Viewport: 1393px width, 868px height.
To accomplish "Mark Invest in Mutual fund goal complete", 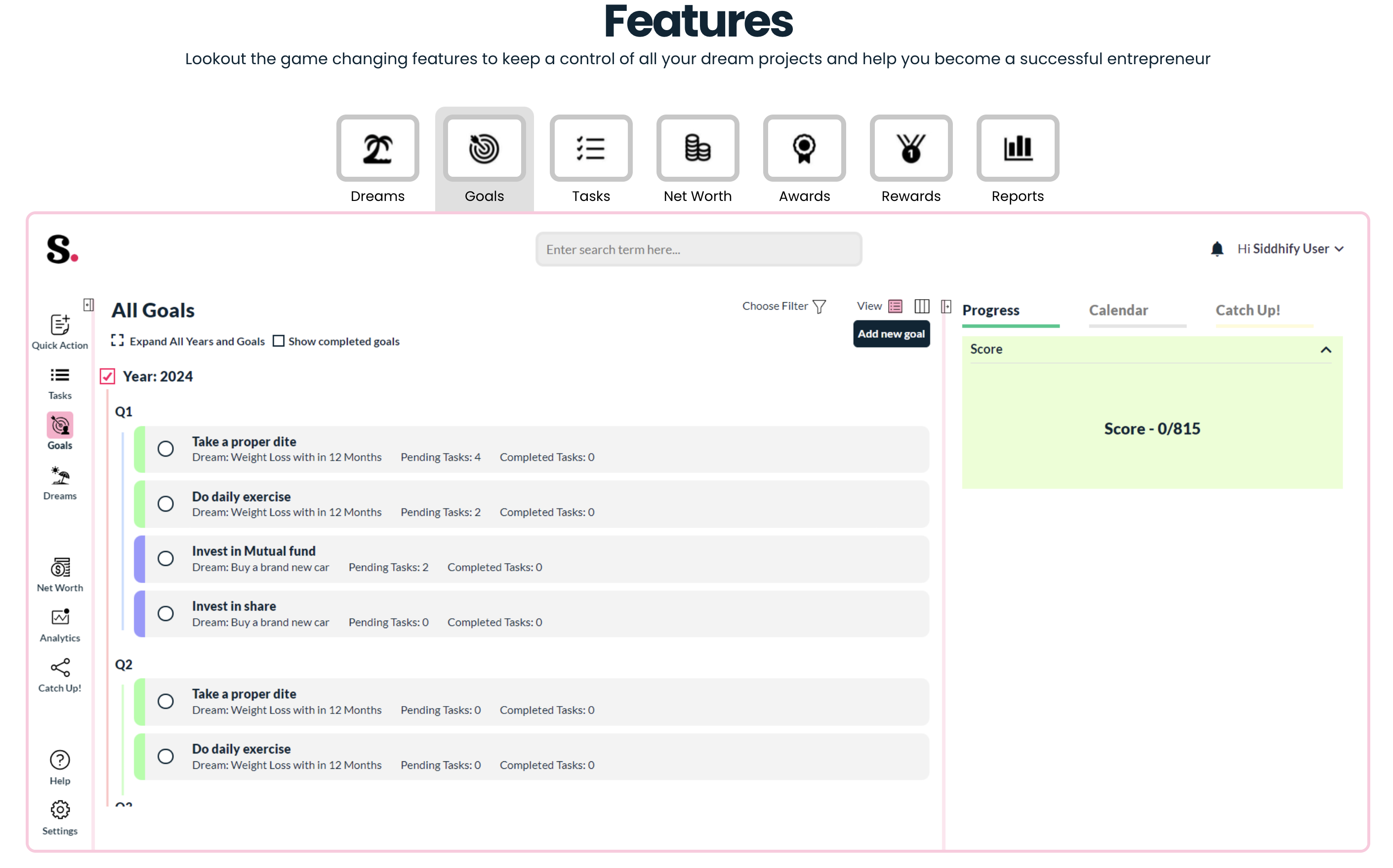I will pyautogui.click(x=165, y=559).
